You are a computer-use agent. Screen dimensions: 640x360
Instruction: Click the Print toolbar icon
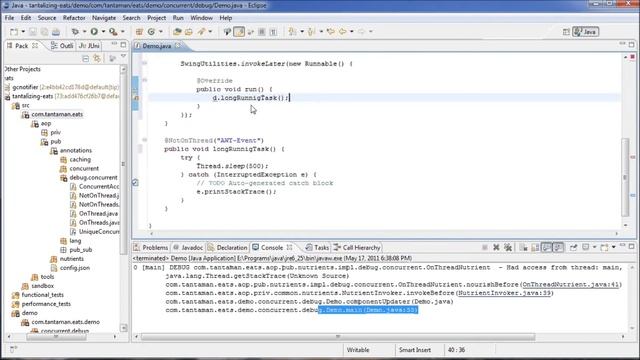(x=56, y=31)
